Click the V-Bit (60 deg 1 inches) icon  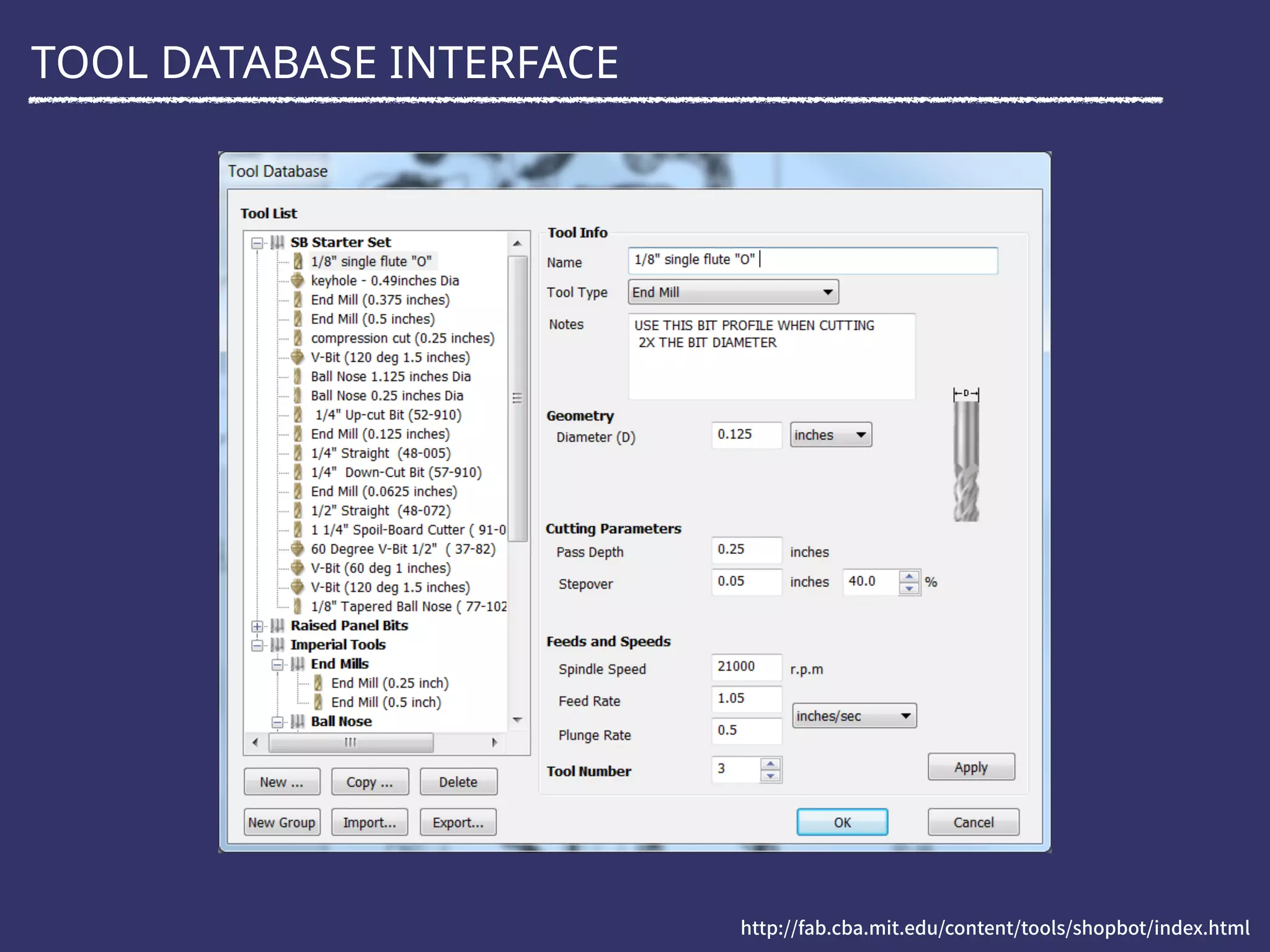298,568
